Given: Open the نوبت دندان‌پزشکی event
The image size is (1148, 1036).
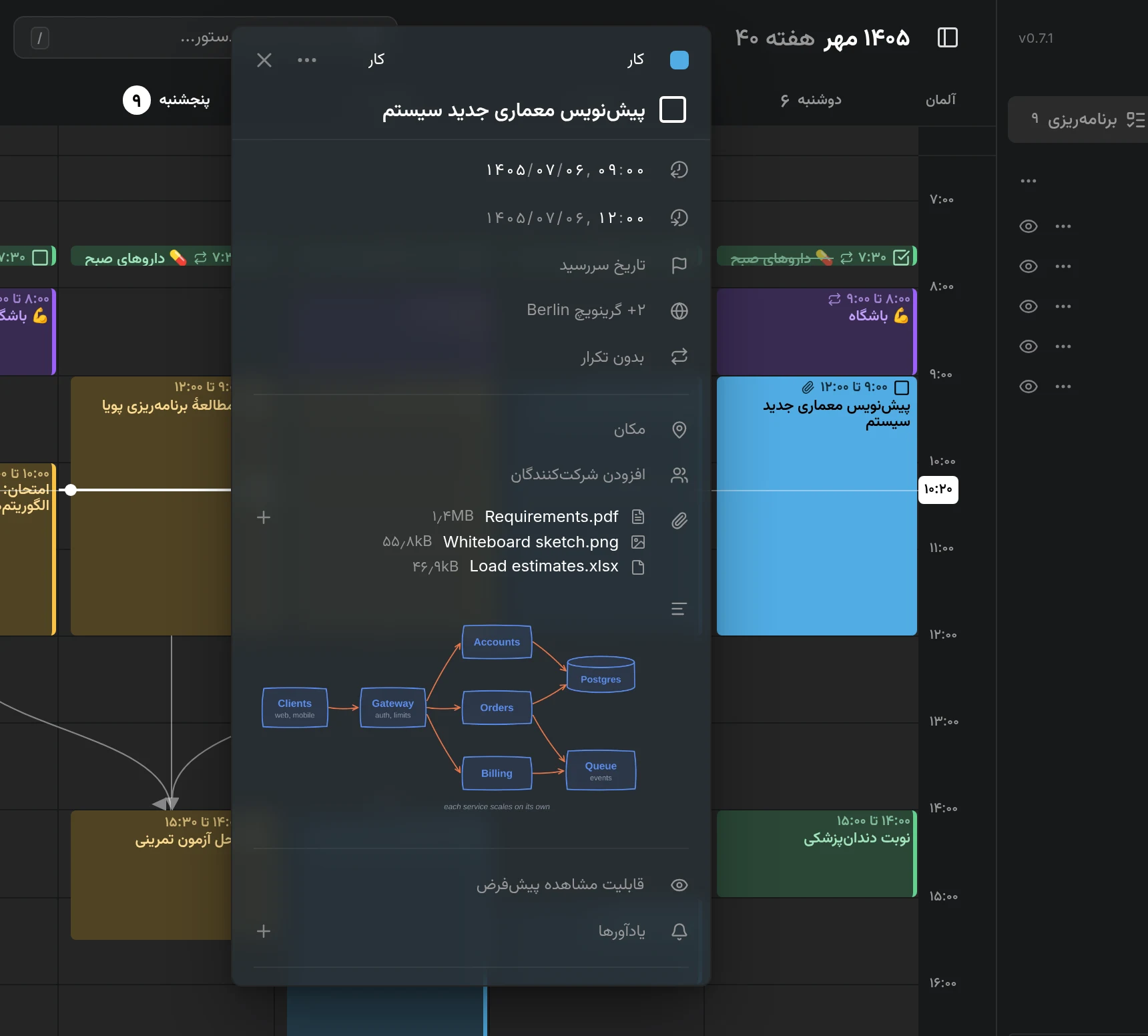Looking at the screenshot, I should 817,853.
